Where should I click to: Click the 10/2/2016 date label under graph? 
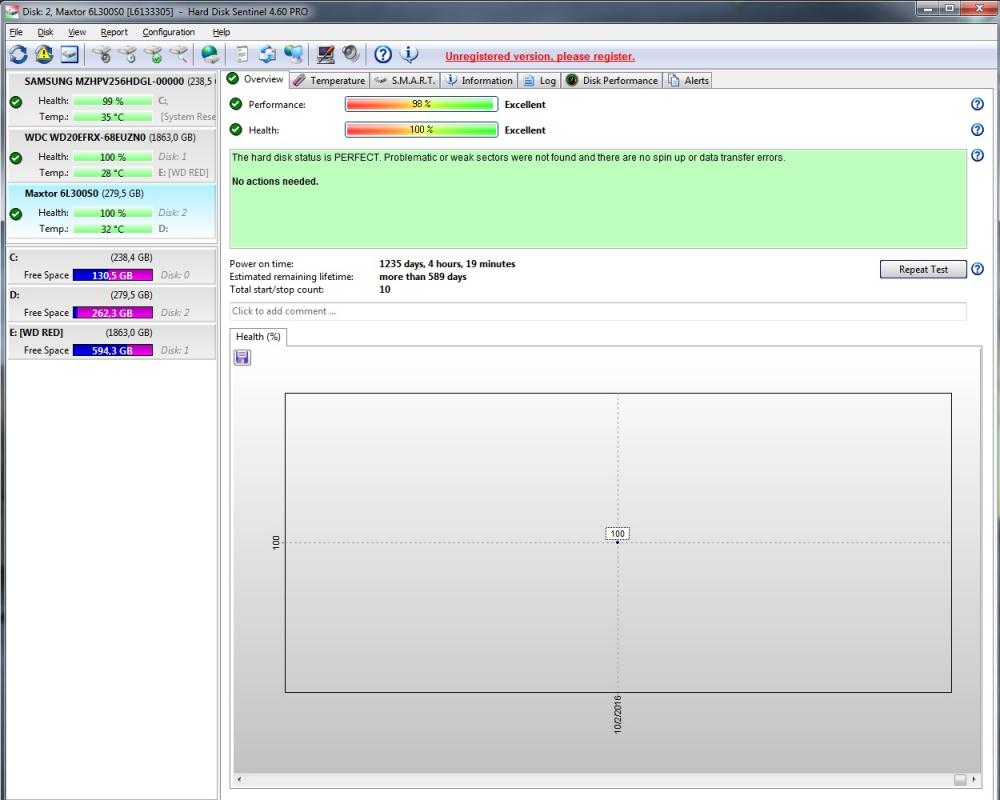[617, 715]
